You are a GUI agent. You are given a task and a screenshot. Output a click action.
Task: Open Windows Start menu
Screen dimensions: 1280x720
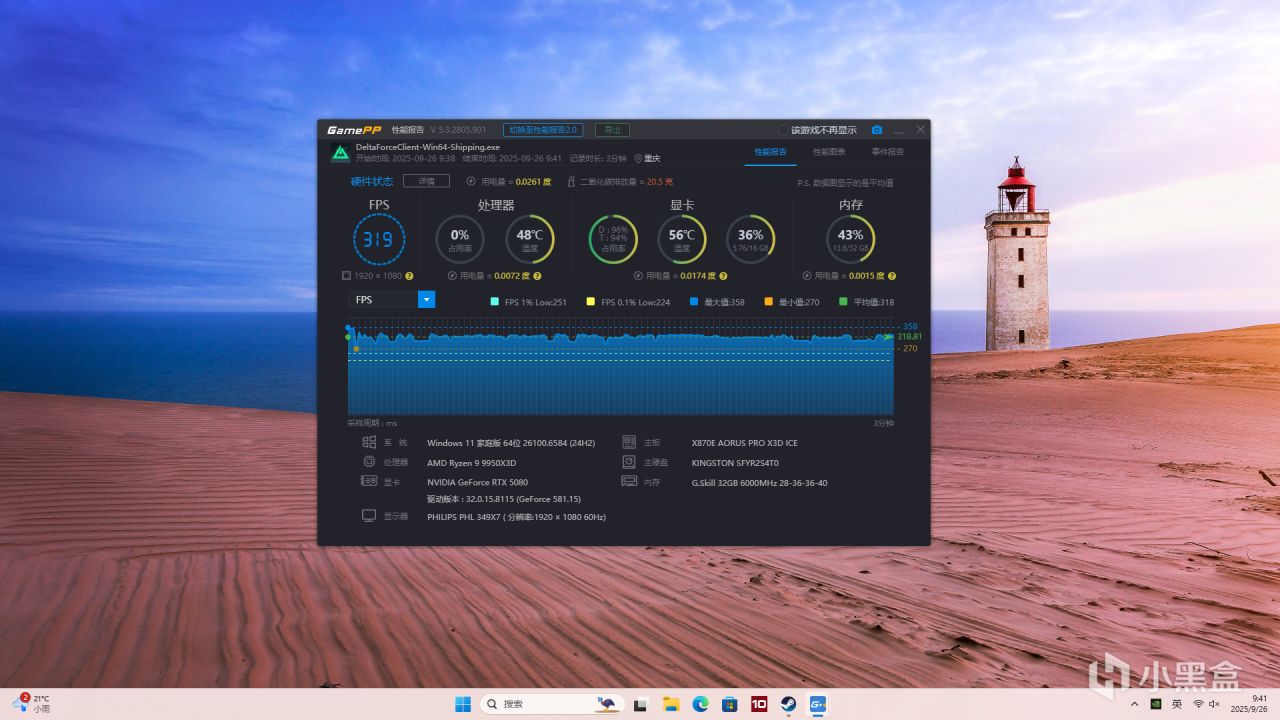(x=463, y=704)
